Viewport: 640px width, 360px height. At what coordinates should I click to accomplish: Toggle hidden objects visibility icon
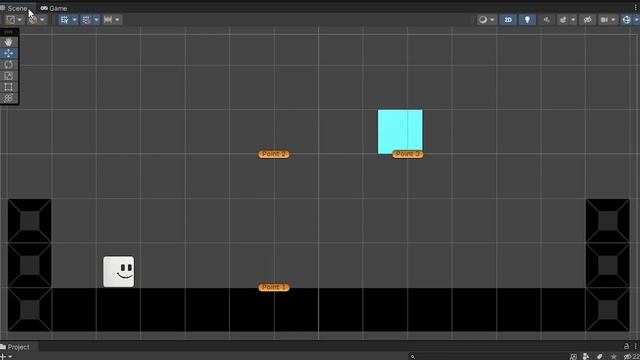(x=588, y=20)
